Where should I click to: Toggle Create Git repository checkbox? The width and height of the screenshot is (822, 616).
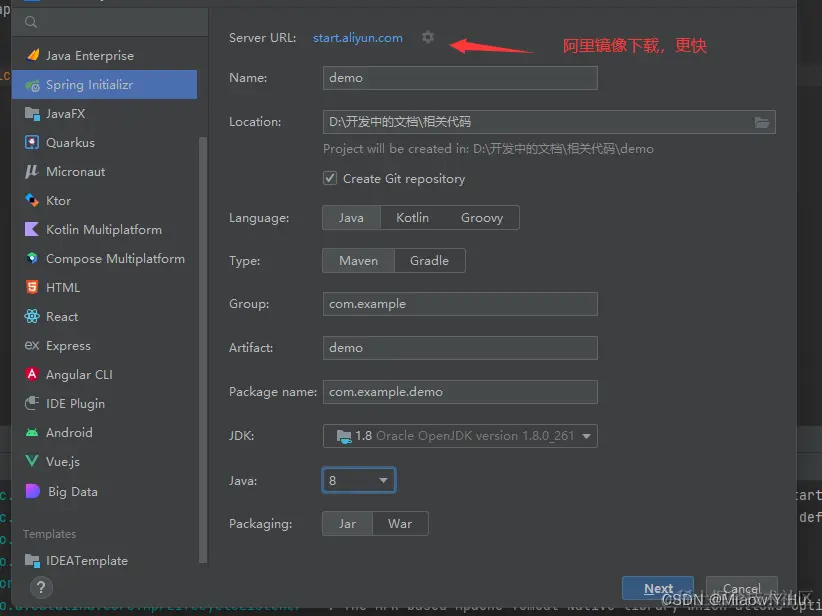tap(330, 178)
